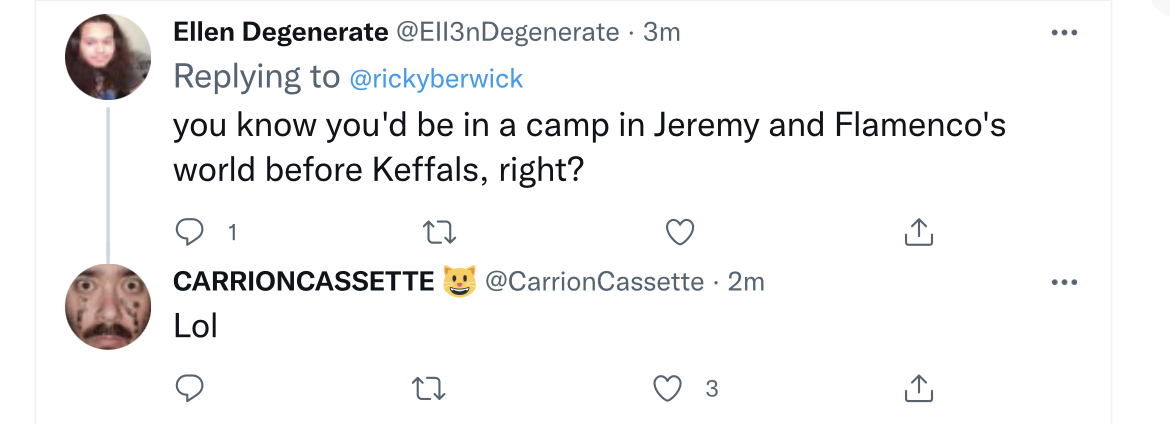
Task: Open the @rickyberwick profile link
Action: point(437,78)
